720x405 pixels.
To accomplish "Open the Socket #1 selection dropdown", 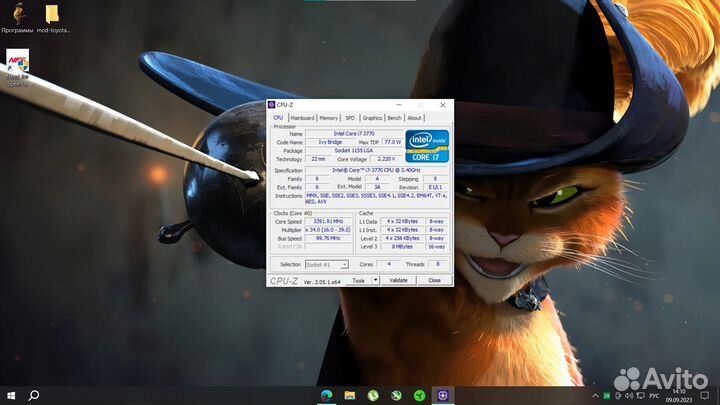I will pyautogui.click(x=326, y=264).
